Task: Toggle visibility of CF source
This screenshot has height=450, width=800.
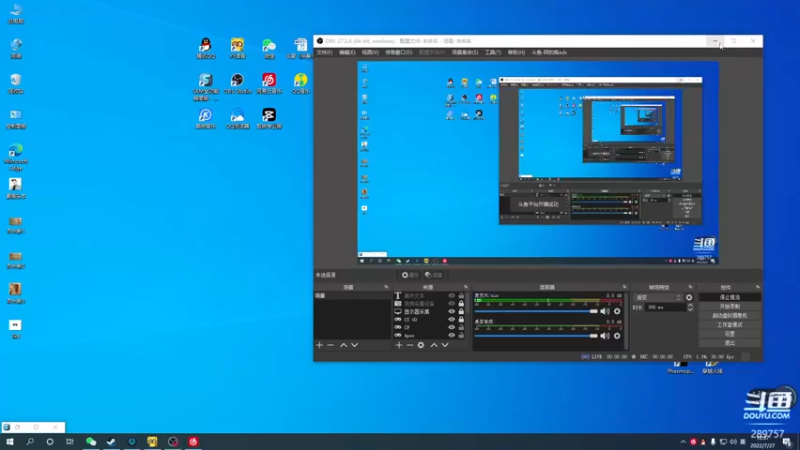Action: point(452,328)
